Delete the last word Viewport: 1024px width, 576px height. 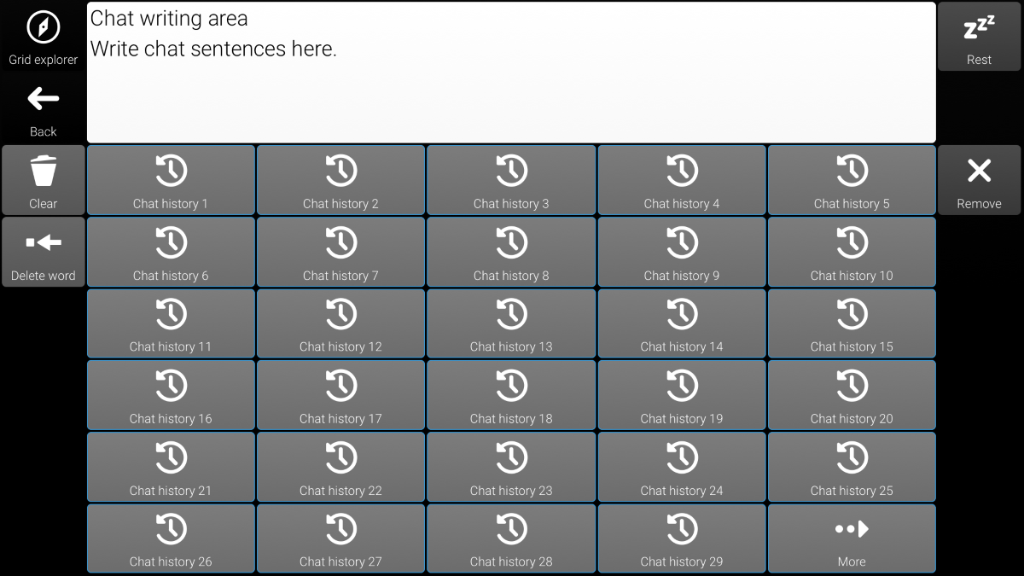pyautogui.click(x=43, y=252)
